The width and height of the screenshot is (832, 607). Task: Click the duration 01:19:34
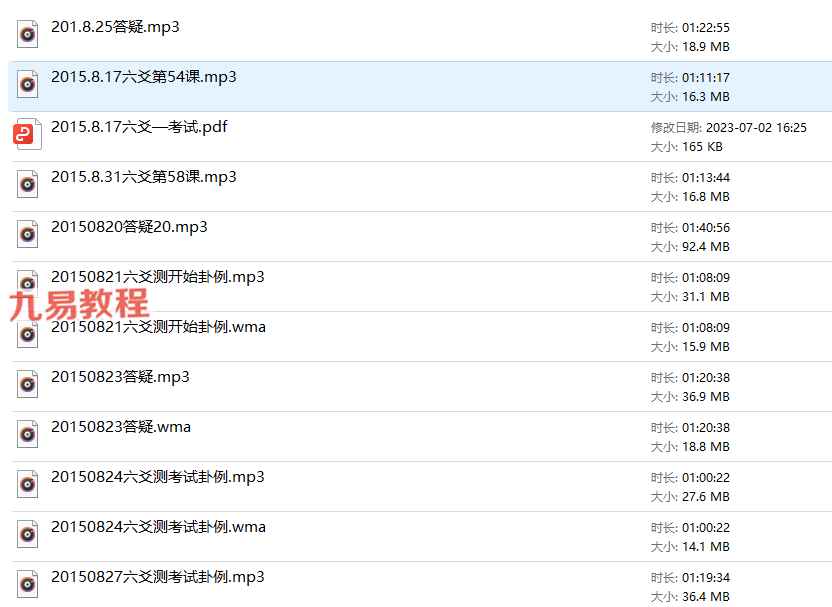(x=706, y=577)
